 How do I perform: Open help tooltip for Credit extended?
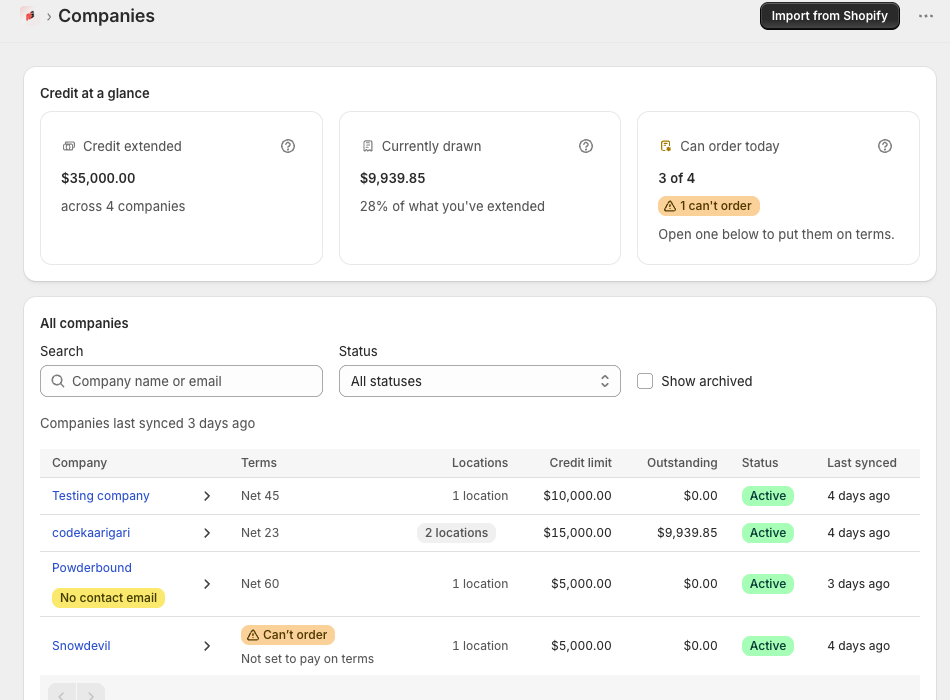click(288, 146)
